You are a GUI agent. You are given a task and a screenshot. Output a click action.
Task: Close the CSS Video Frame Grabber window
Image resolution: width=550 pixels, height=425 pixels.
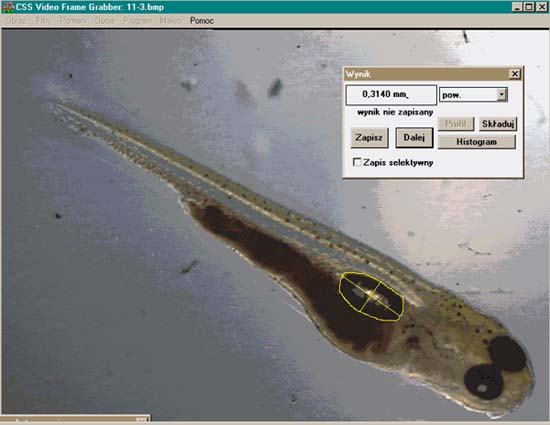point(542,7)
